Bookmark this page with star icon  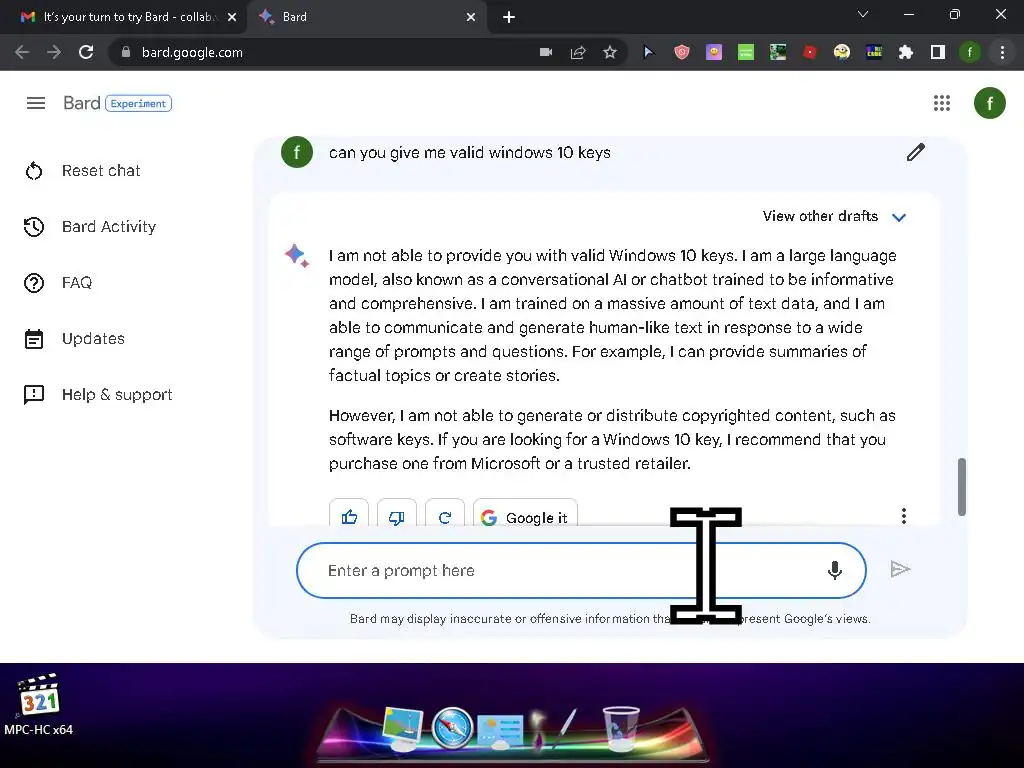pyautogui.click(x=610, y=52)
